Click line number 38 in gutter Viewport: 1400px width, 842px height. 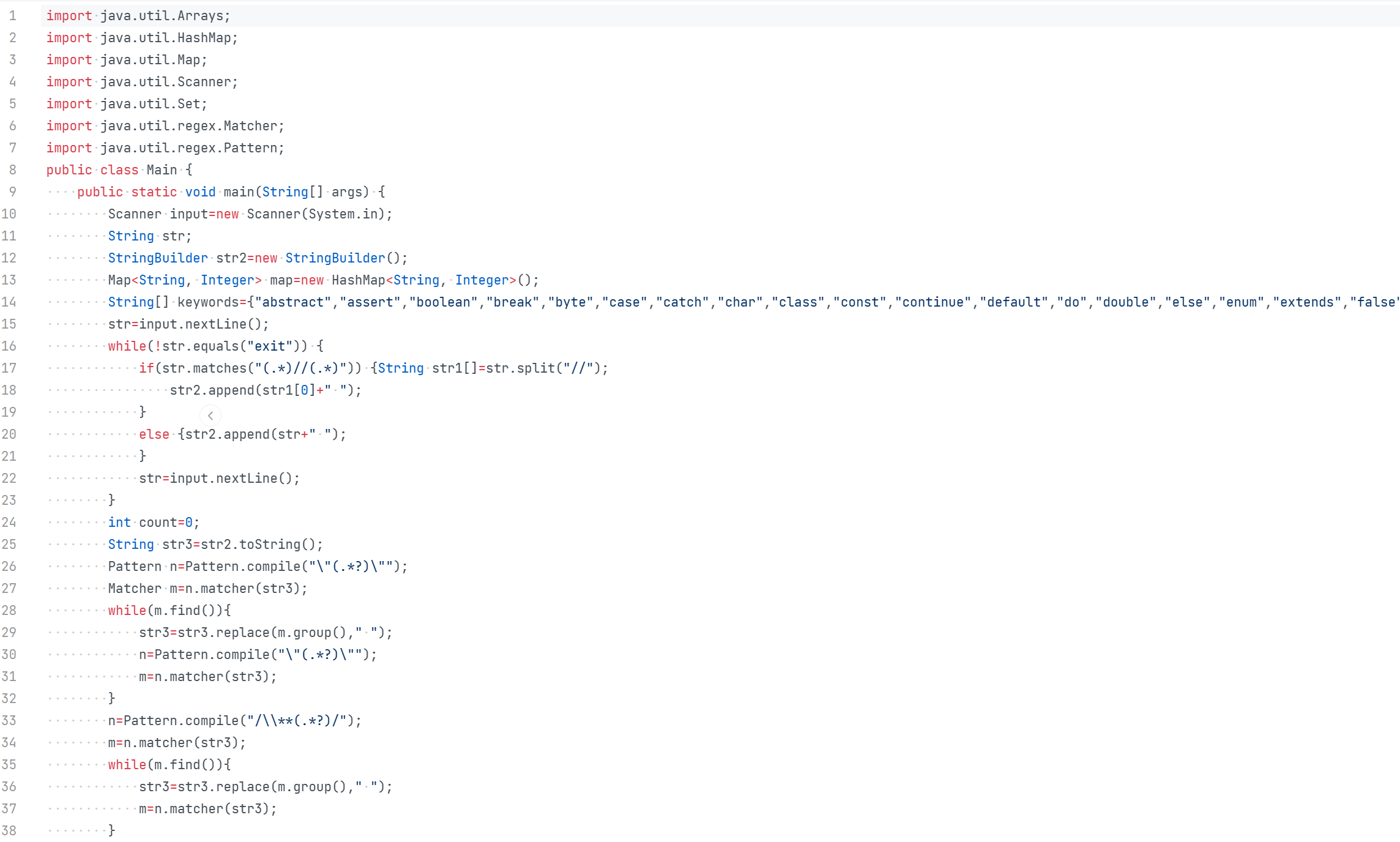click(x=9, y=831)
